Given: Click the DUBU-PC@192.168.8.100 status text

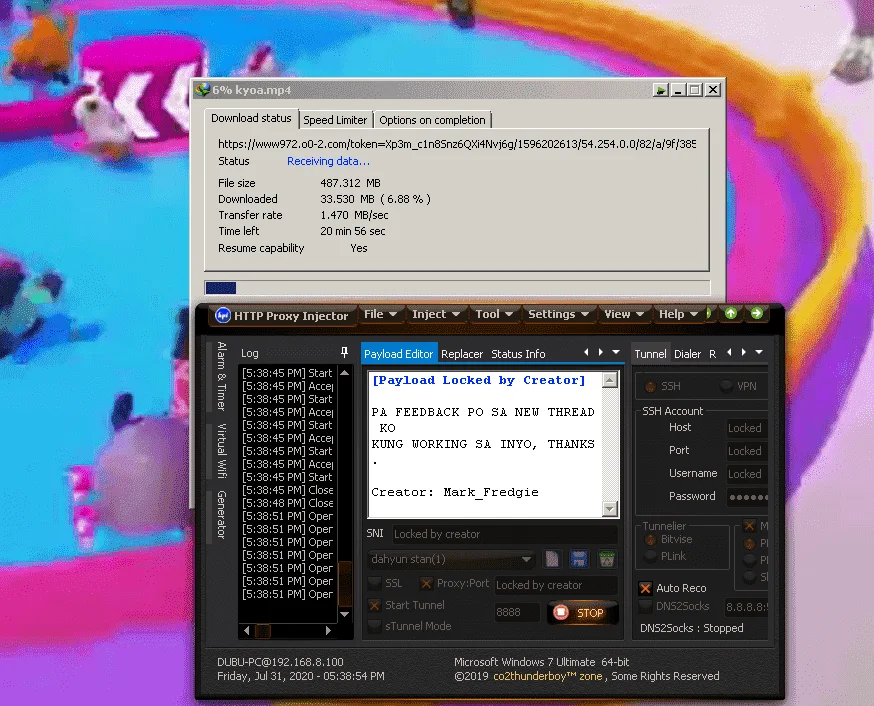Looking at the screenshot, I should pos(280,662).
